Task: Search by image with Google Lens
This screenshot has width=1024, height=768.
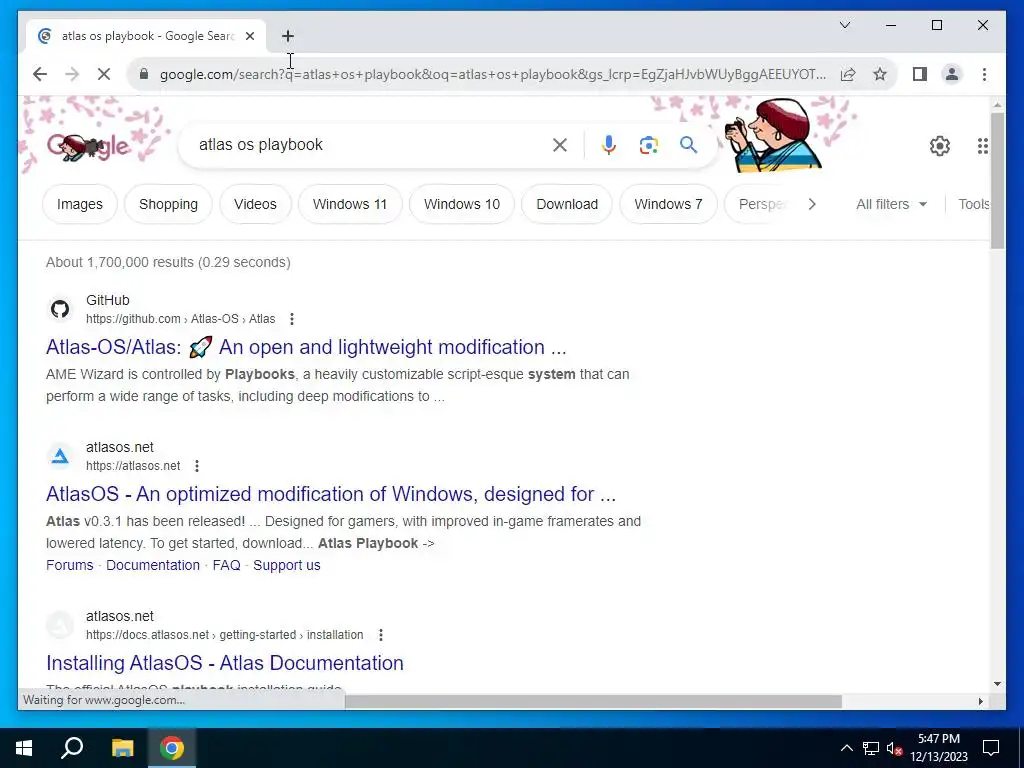Action: (648, 145)
